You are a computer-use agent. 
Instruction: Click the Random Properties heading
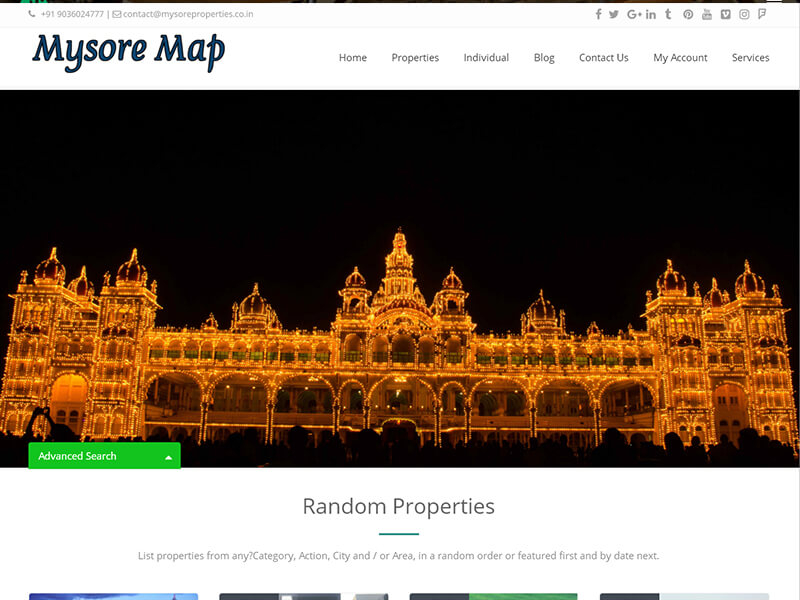(398, 507)
